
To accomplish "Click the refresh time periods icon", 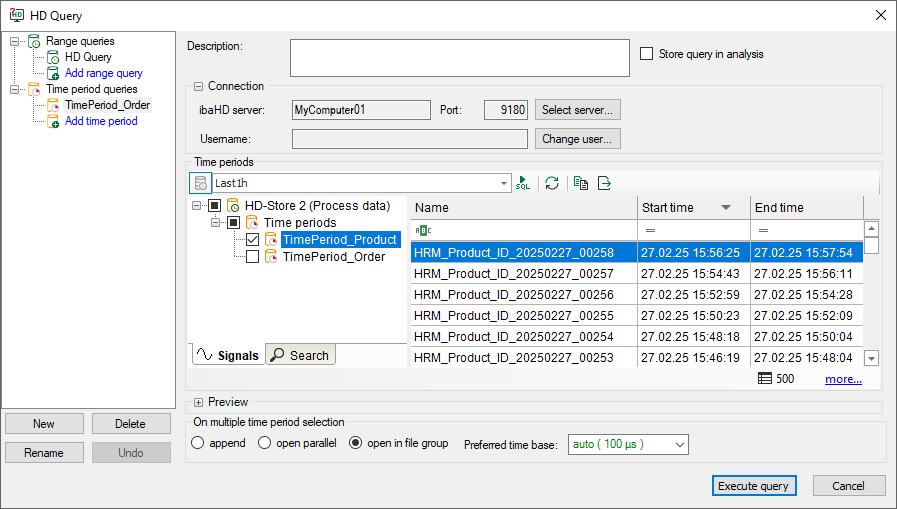I will [552, 183].
